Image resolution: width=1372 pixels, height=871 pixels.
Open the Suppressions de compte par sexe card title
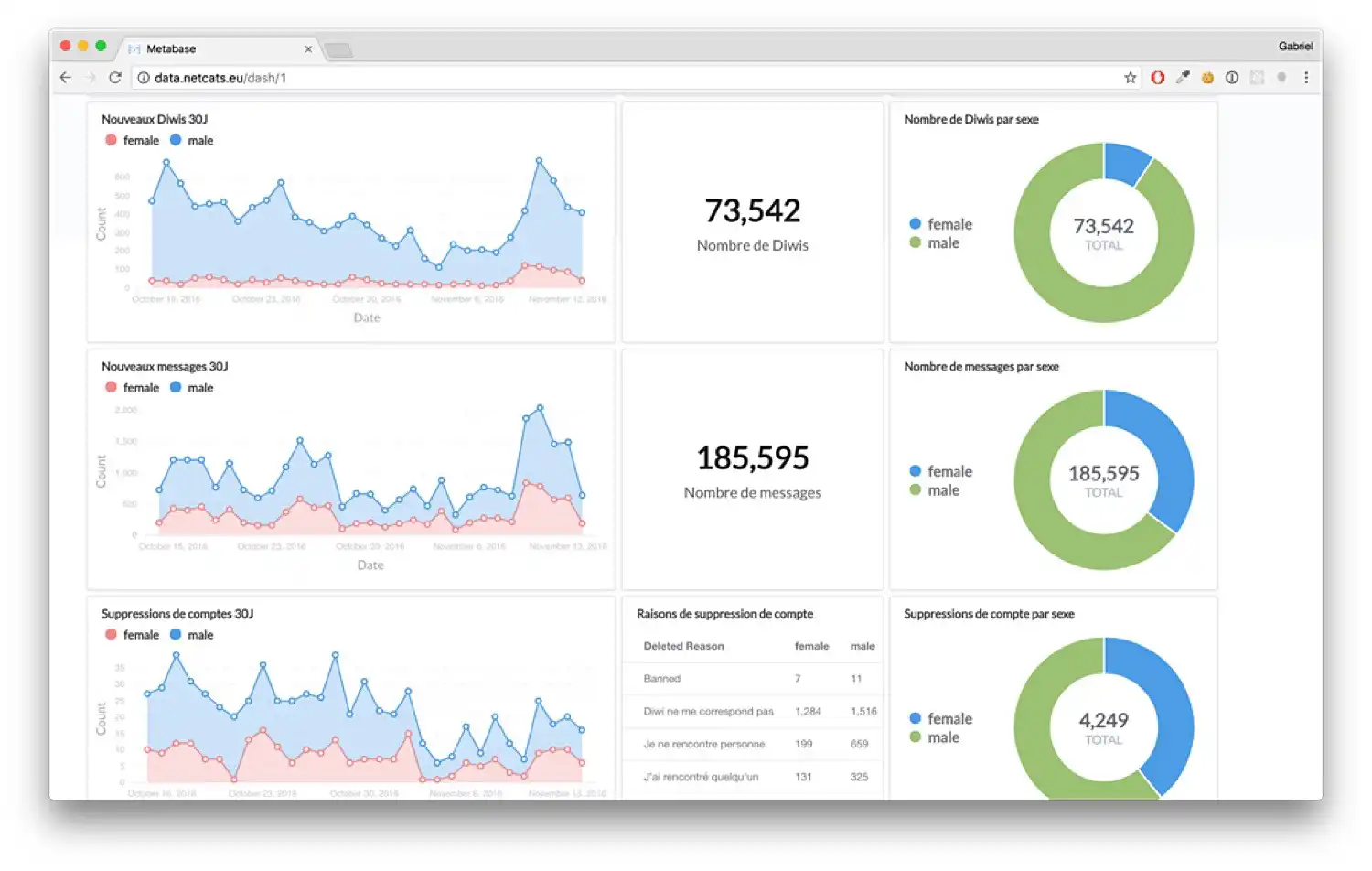pos(989,613)
